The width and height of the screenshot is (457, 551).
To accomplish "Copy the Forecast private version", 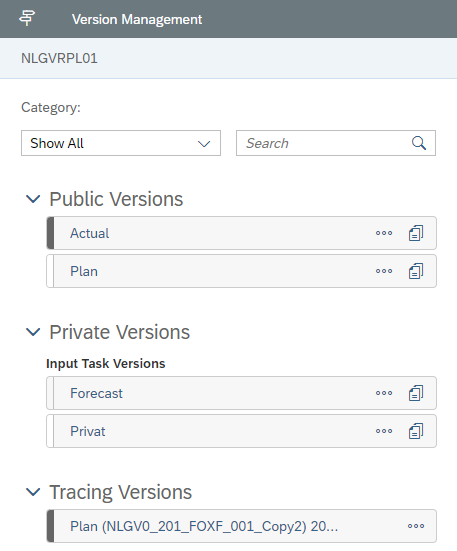I will [416, 393].
